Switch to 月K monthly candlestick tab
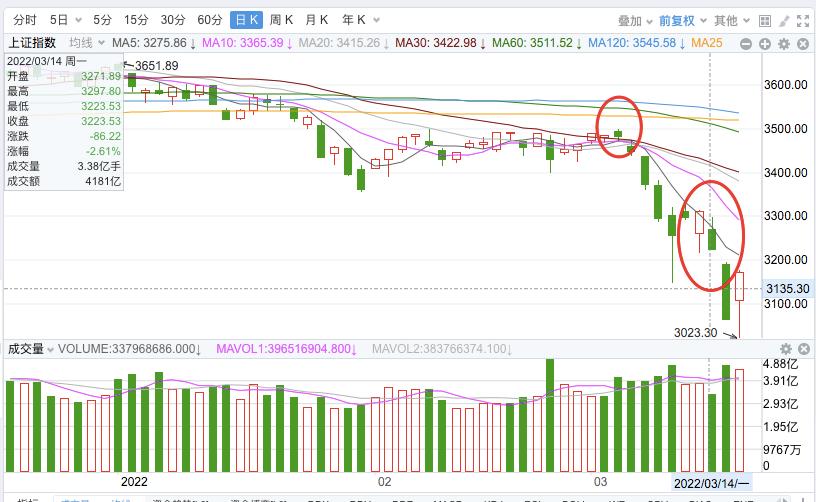The height and width of the screenshot is (502, 816). pos(316,20)
